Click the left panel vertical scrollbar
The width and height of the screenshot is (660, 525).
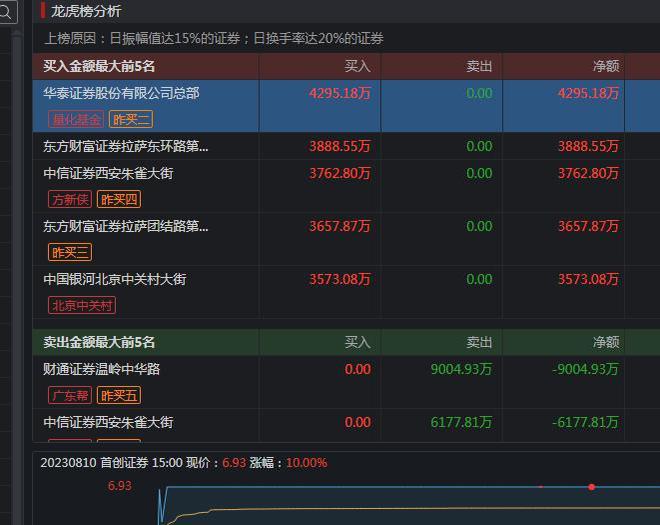tap(16, 278)
